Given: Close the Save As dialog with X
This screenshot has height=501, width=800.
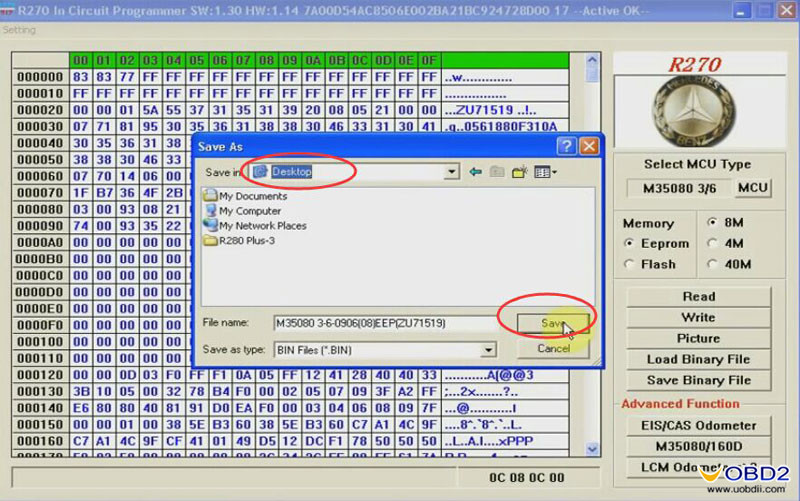Looking at the screenshot, I should point(589,146).
